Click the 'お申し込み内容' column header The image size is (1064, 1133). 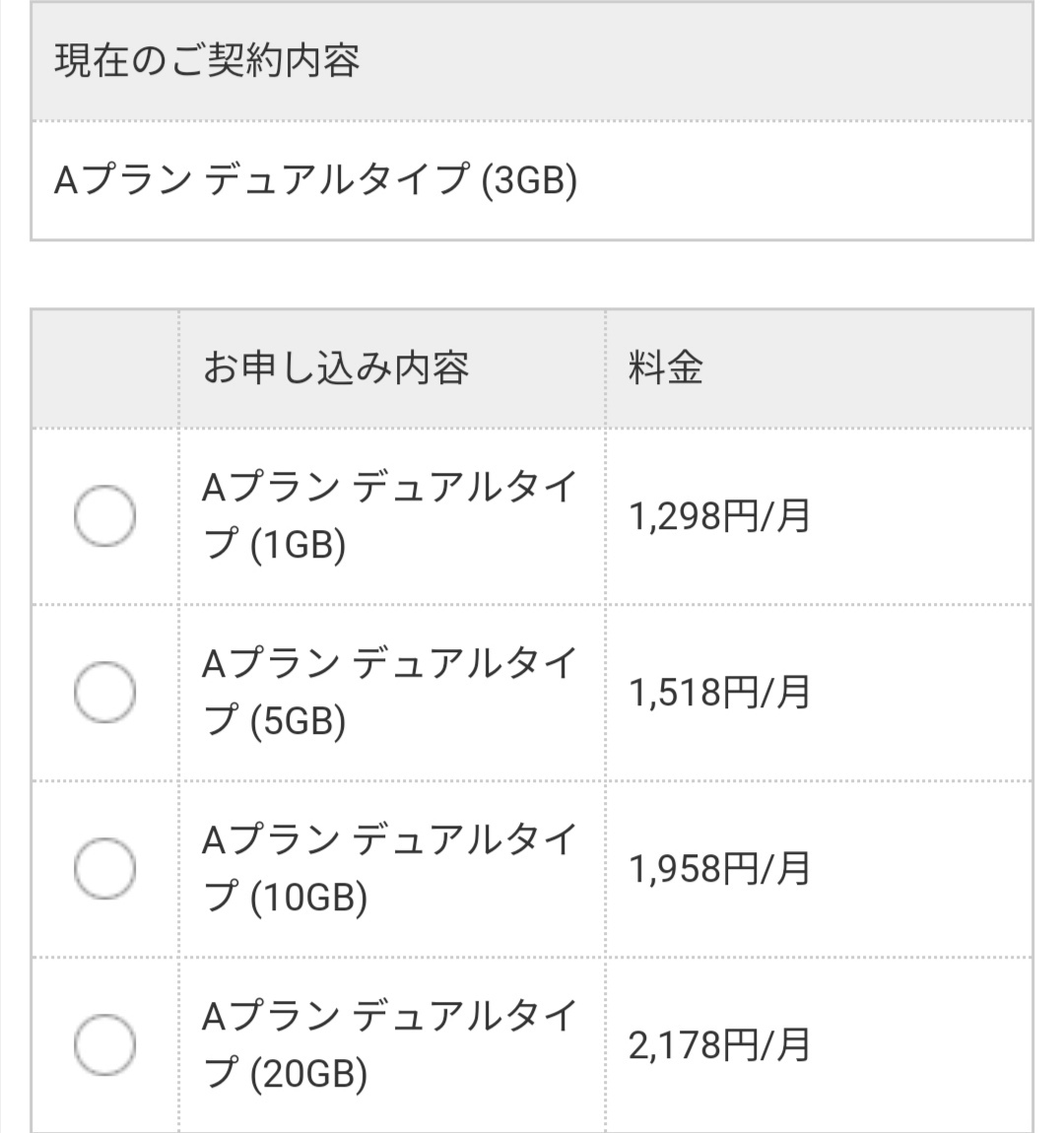pyautogui.click(x=336, y=368)
